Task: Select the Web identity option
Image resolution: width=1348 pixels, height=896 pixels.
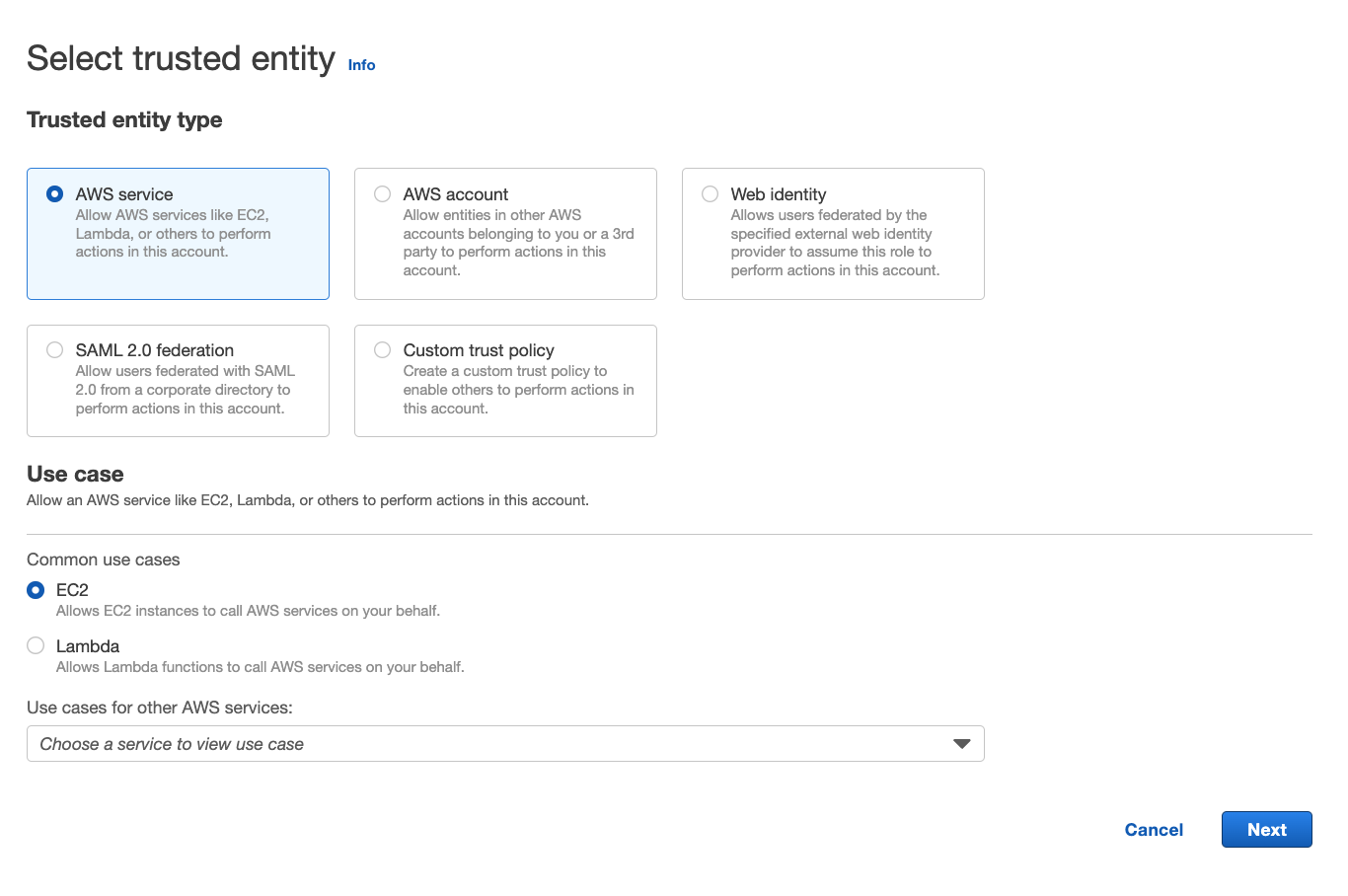Action: point(711,194)
